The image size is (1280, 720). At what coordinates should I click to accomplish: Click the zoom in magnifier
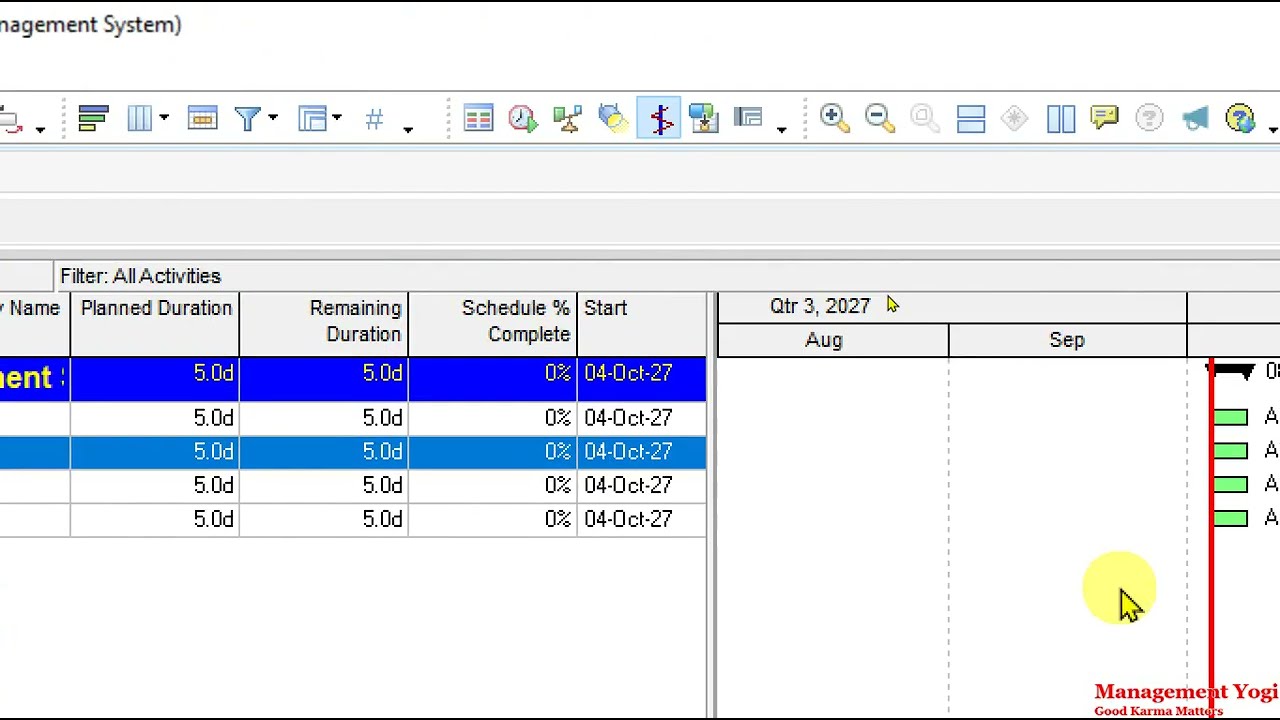834,119
